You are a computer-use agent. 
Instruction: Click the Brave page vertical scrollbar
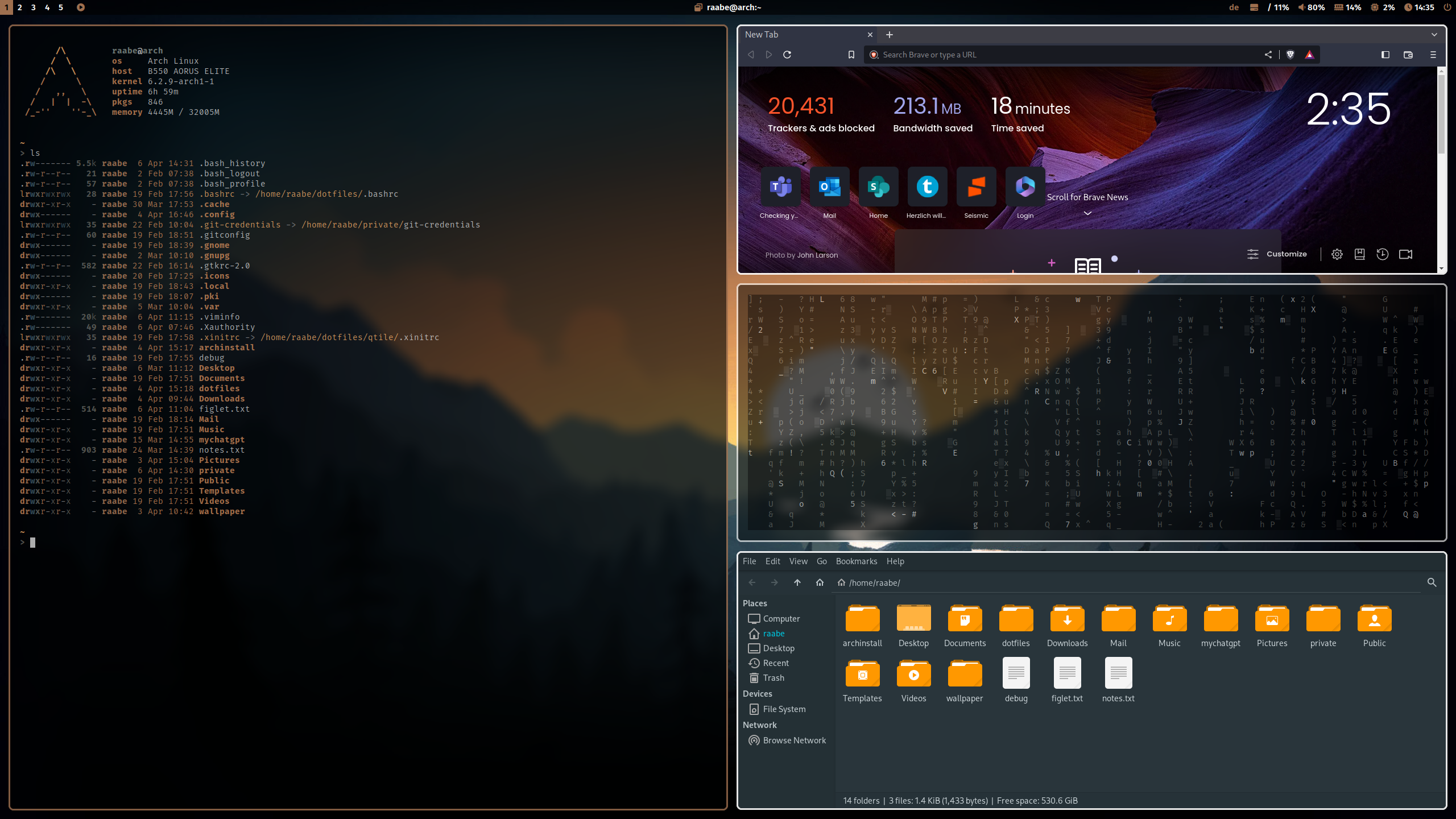[1441, 114]
